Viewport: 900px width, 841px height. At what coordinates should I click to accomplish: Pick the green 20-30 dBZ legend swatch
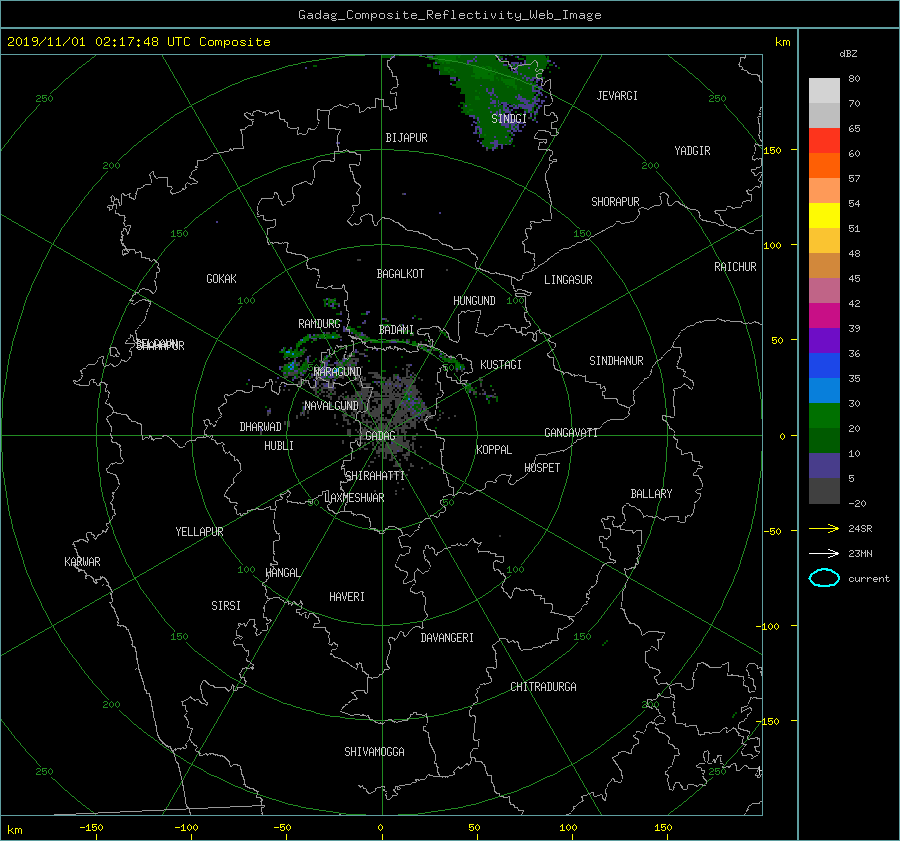point(824,416)
